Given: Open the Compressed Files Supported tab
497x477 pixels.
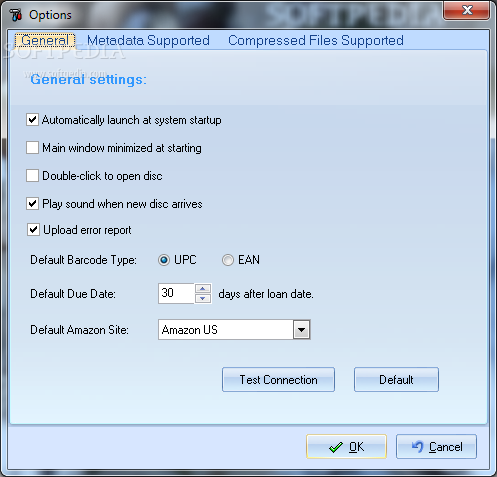Looking at the screenshot, I should point(316,40).
